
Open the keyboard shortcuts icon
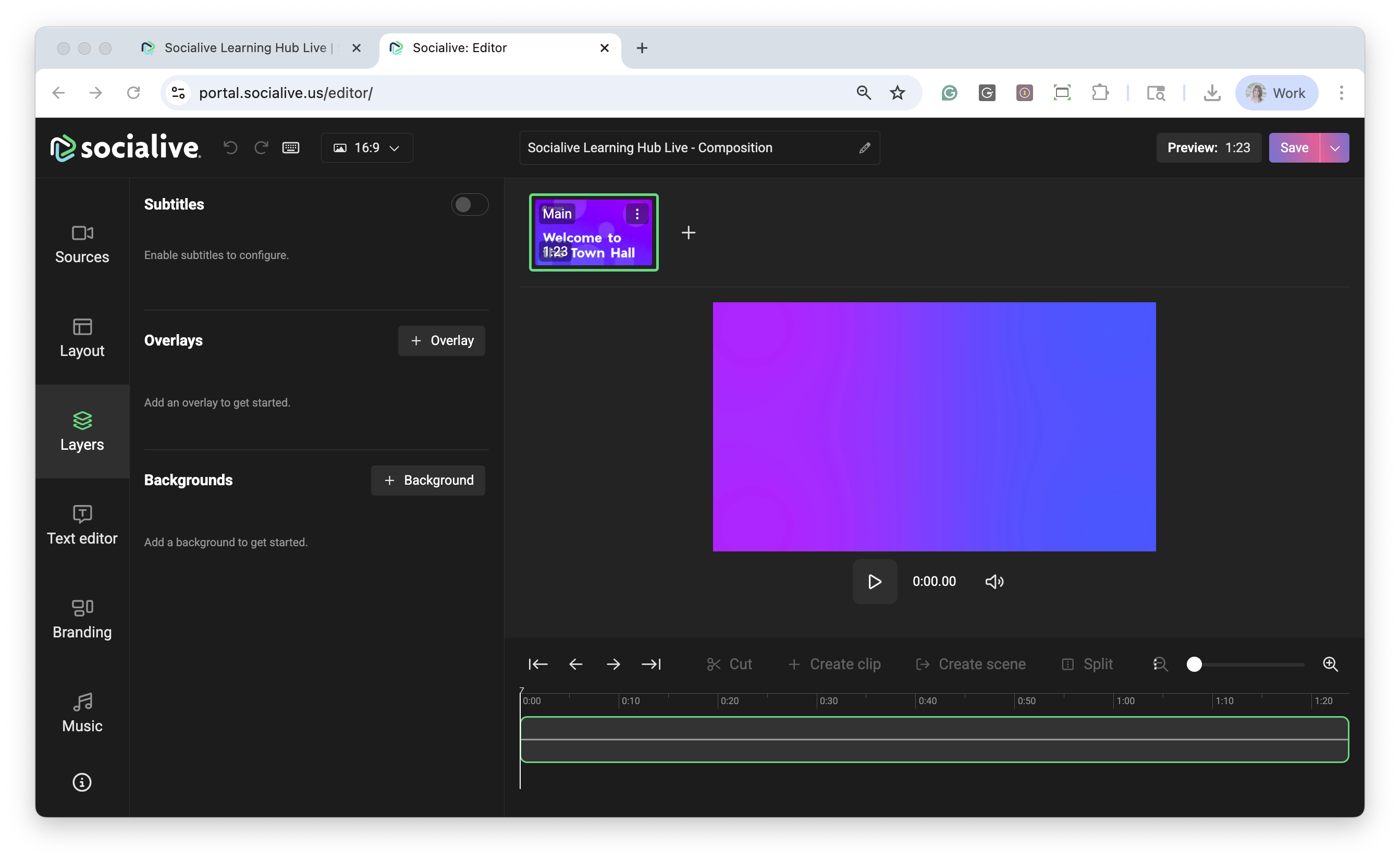coord(291,148)
